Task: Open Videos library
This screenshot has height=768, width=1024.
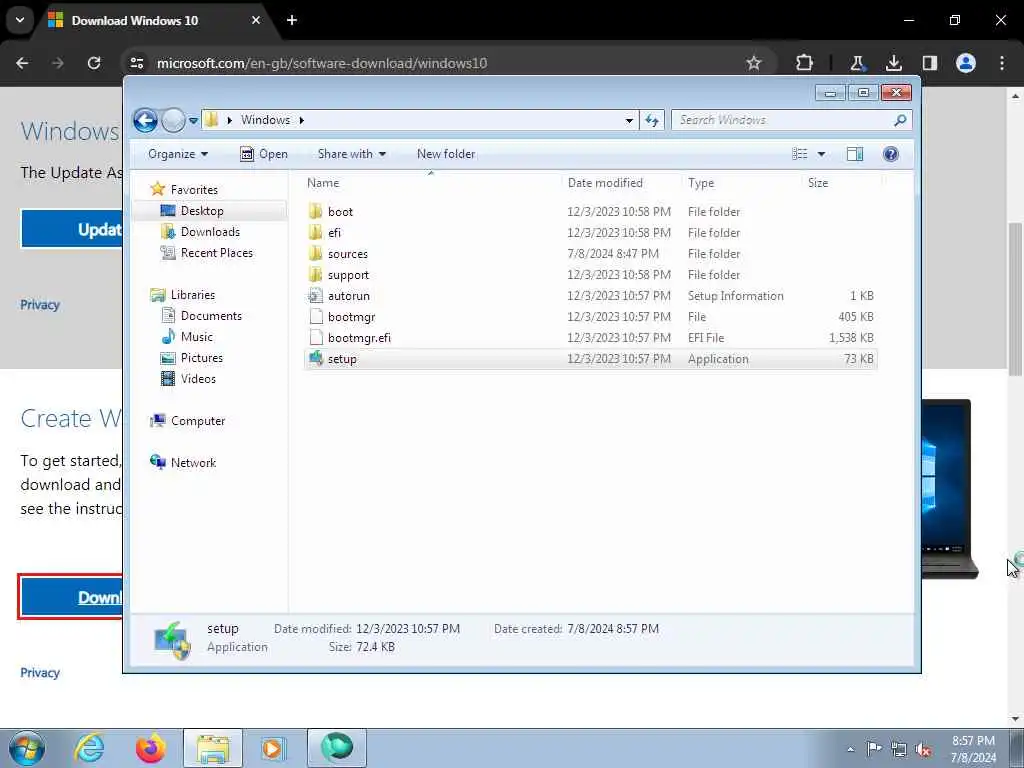Action: [198, 379]
